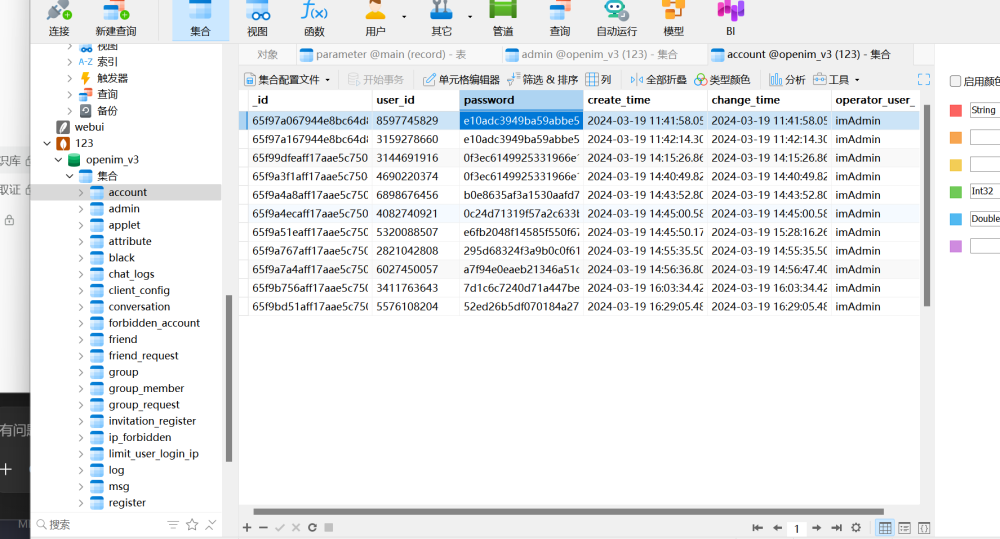This screenshot has width=1000, height=539.
Task: Collapse the openim_v3 database node
Action: [59, 160]
